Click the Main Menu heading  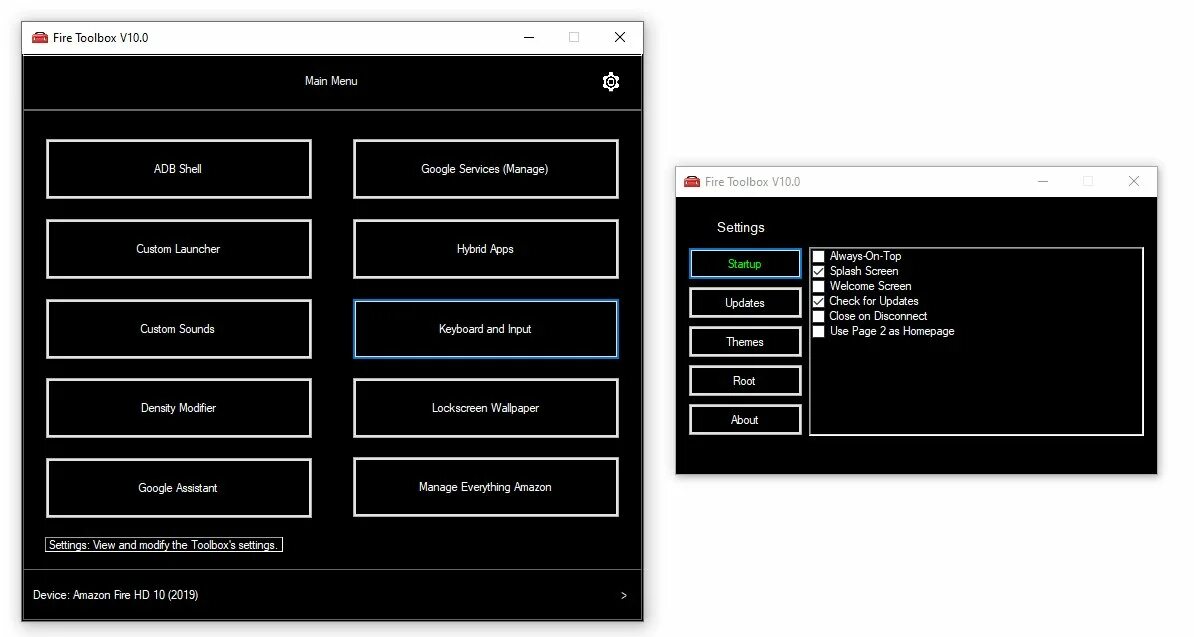(331, 81)
